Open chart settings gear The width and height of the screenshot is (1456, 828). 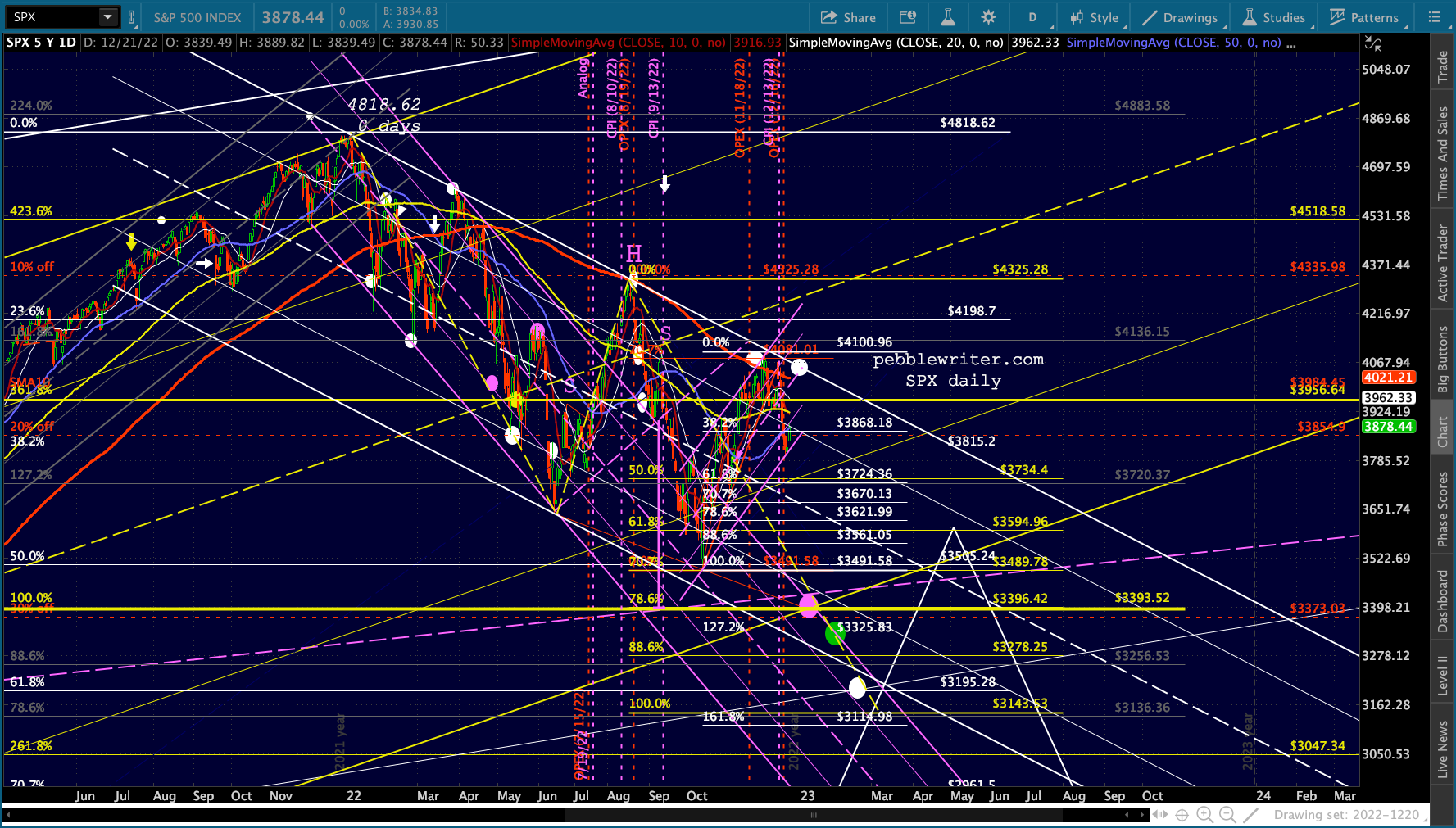coord(989,17)
